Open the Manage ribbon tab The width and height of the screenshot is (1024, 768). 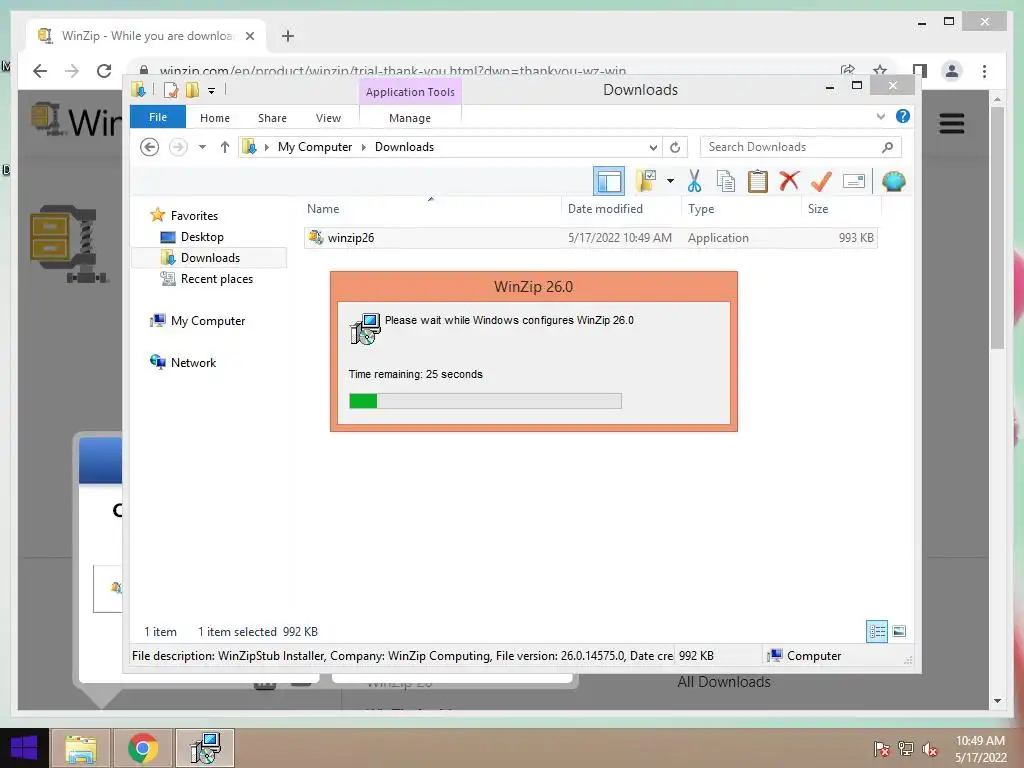409,118
